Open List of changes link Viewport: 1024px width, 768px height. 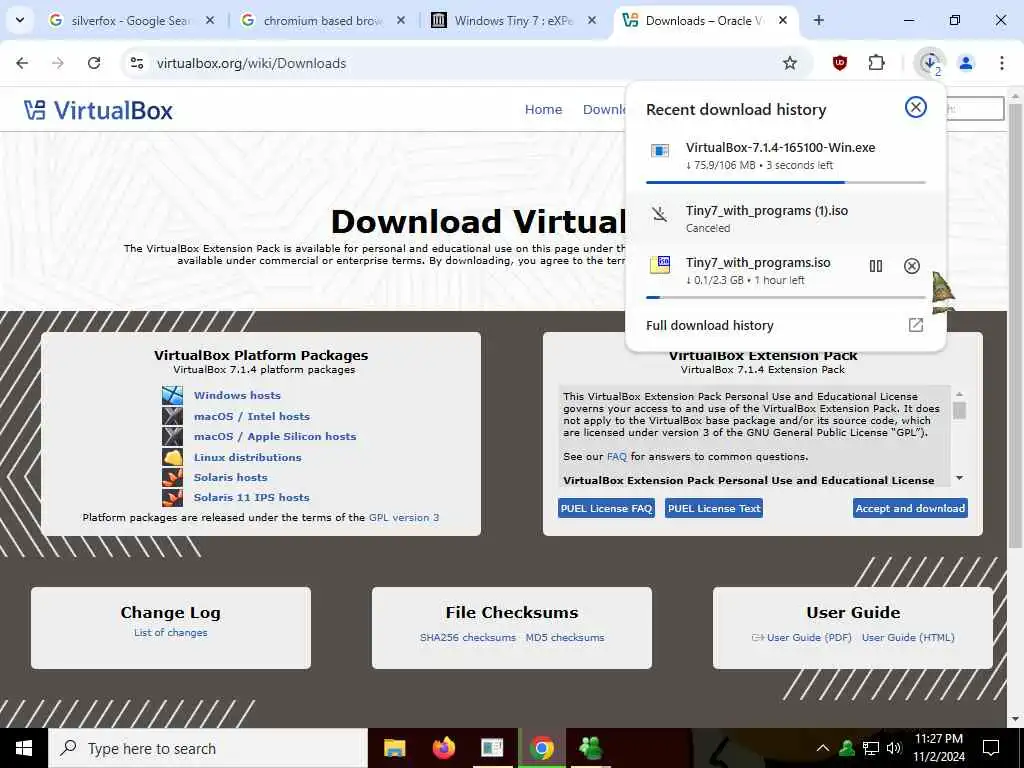coord(170,632)
